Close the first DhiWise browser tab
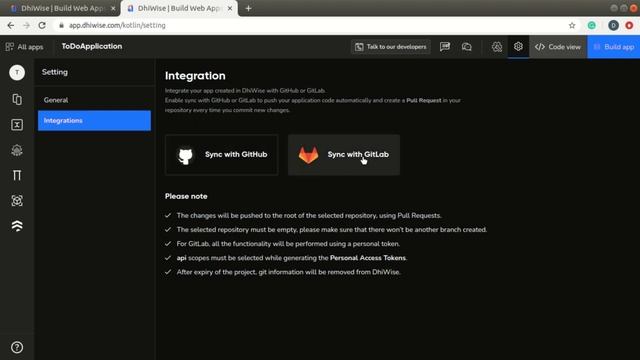This screenshot has width=640, height=360. 113,8
